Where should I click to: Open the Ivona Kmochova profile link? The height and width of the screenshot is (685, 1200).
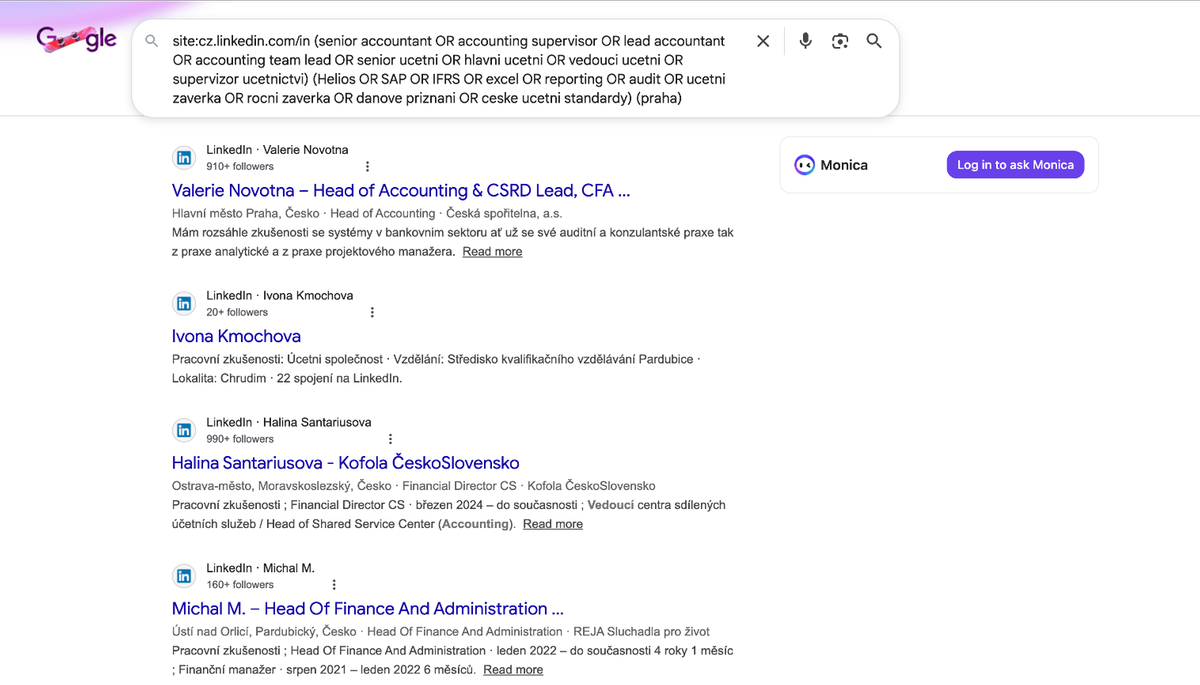236,336
